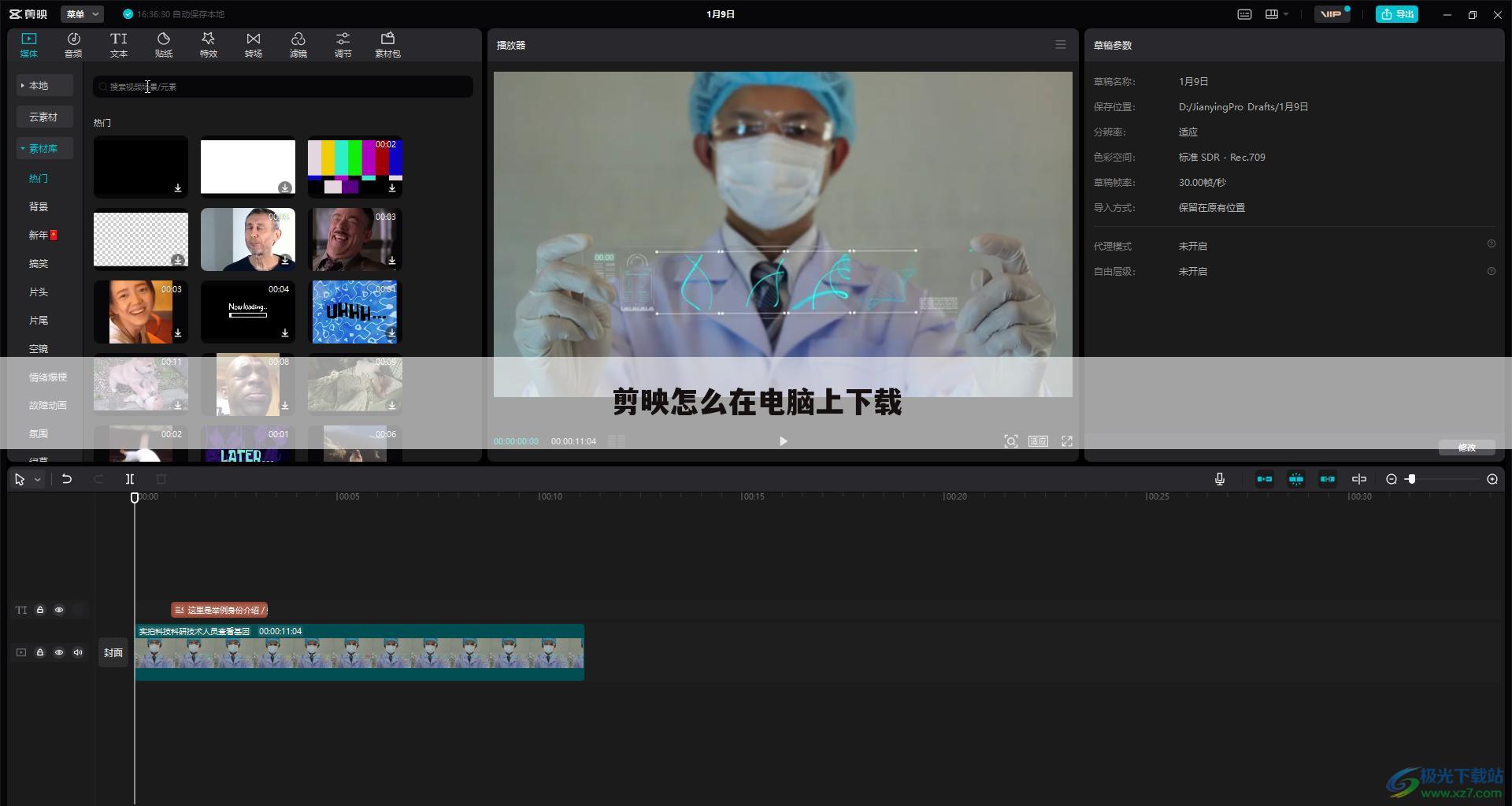Image resolution: width=1512 pixels, height=806 pixels.
Task: Click the 代理模式 info icon
Action: coord(1491,244)
